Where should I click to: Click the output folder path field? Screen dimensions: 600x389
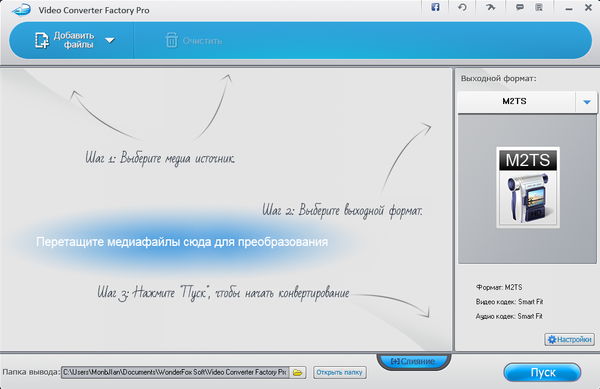[x=175, y=372]
